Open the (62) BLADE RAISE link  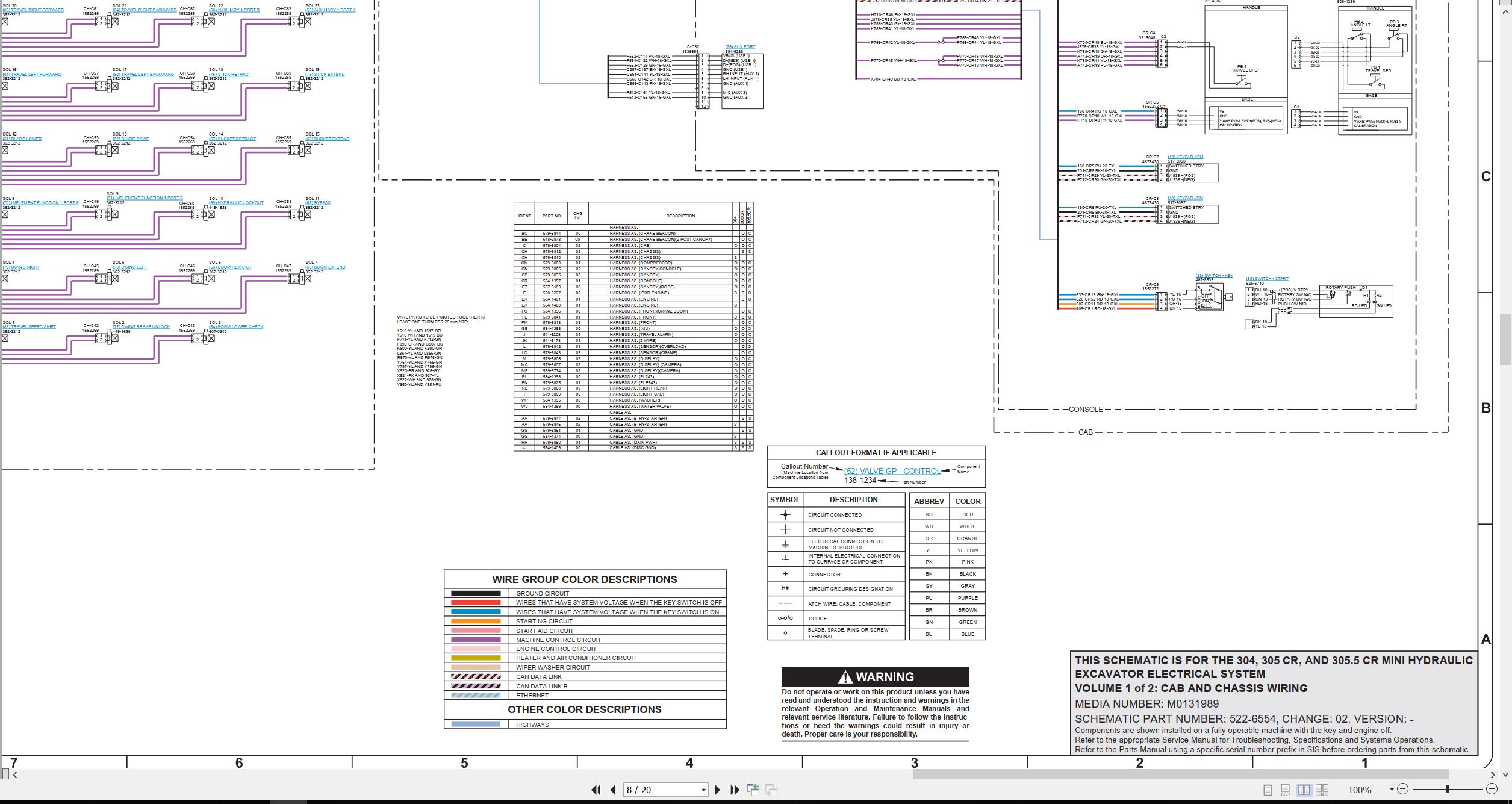[x=131, y=139]
